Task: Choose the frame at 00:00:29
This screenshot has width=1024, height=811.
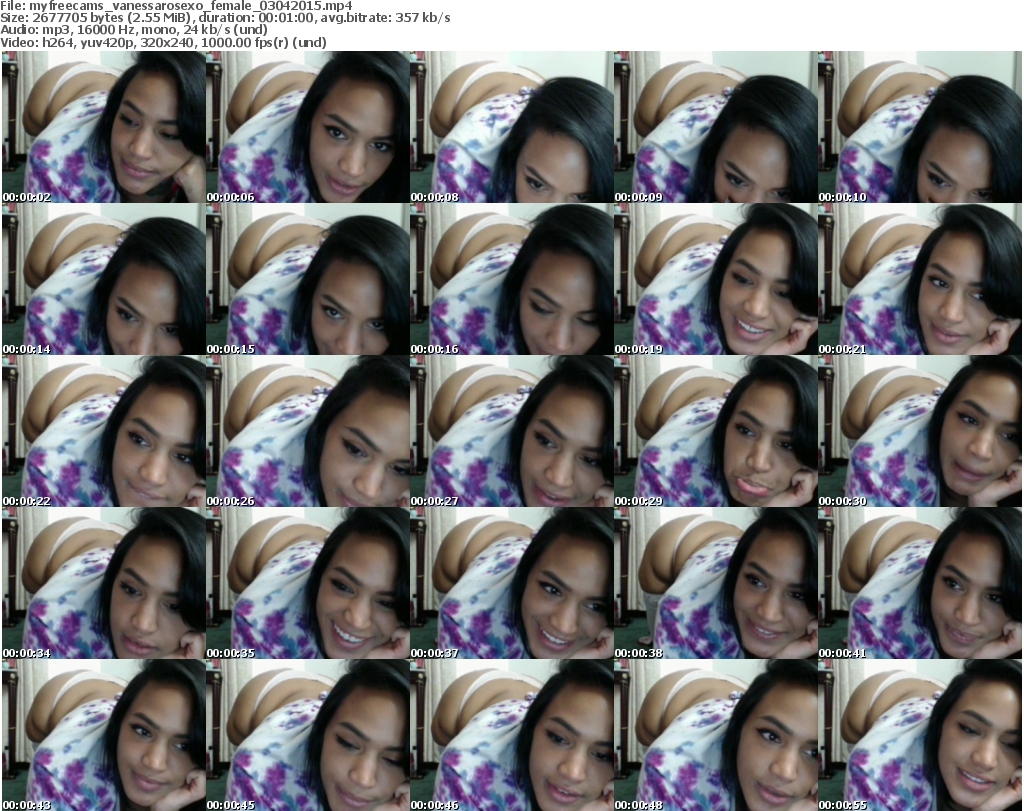Action: coord(715,432)
